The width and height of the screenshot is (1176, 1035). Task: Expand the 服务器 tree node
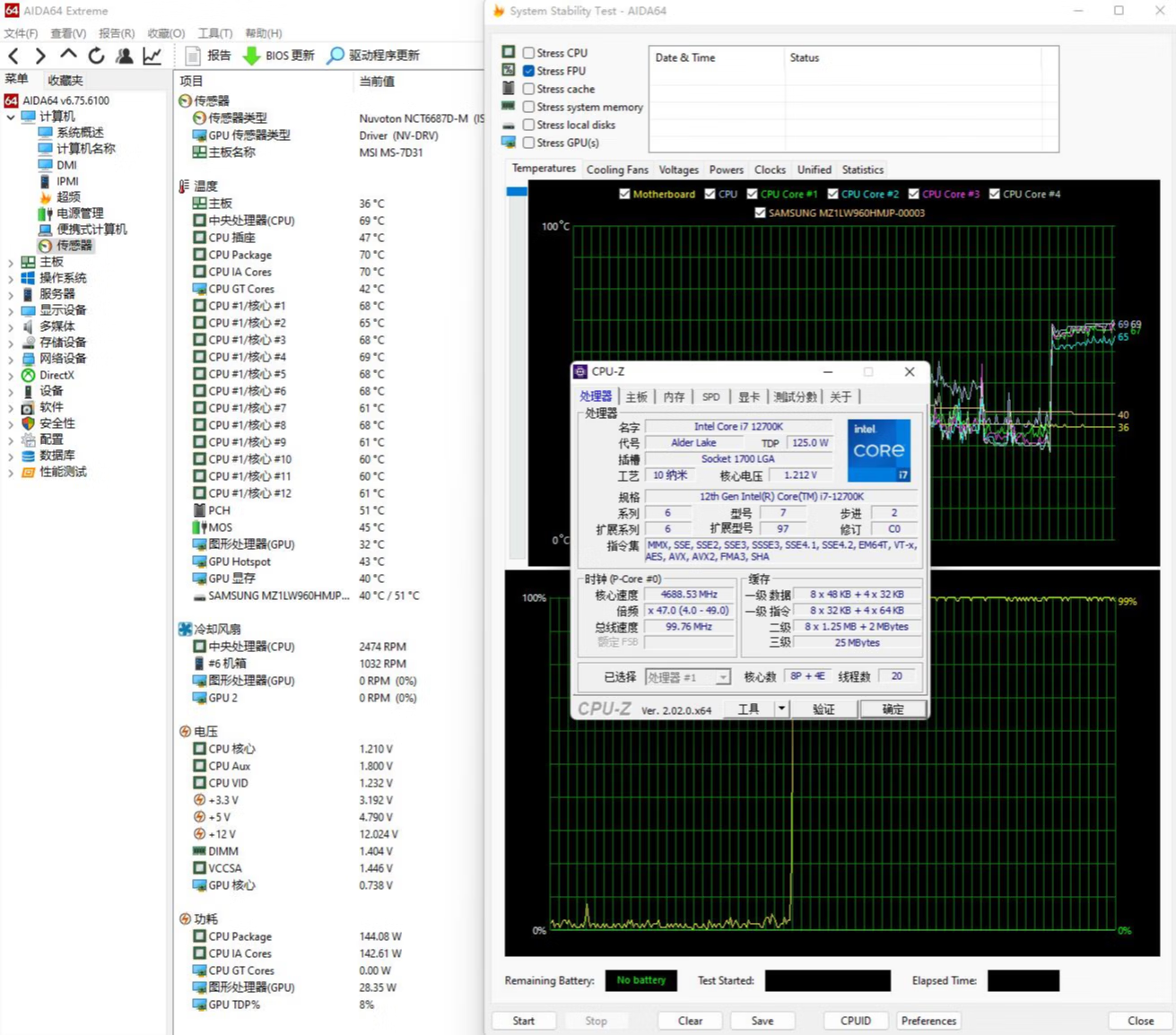(x=11, y=294)
